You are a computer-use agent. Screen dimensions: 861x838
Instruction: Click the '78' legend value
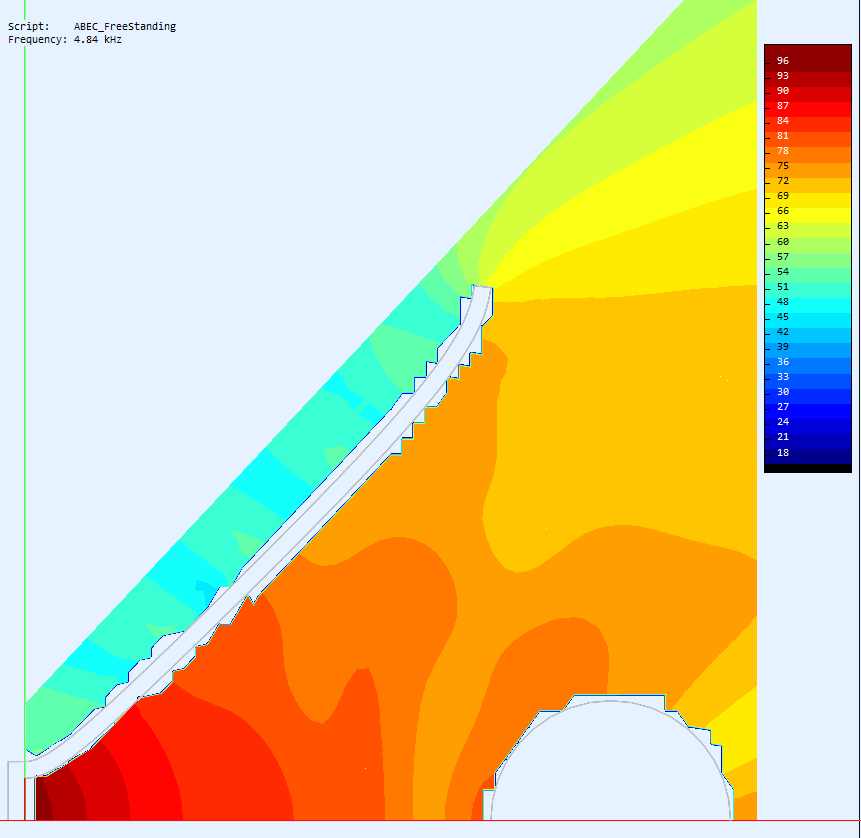pyautogui.click(x=783, y=151)
